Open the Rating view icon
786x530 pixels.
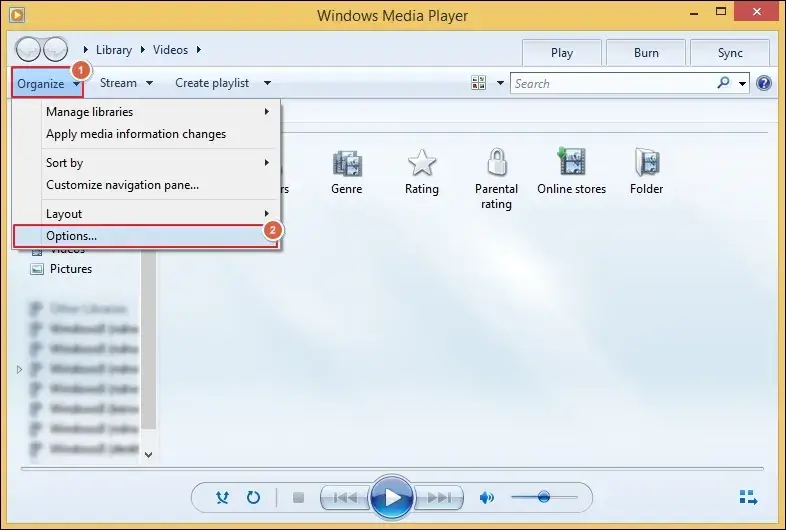(422, 163)
